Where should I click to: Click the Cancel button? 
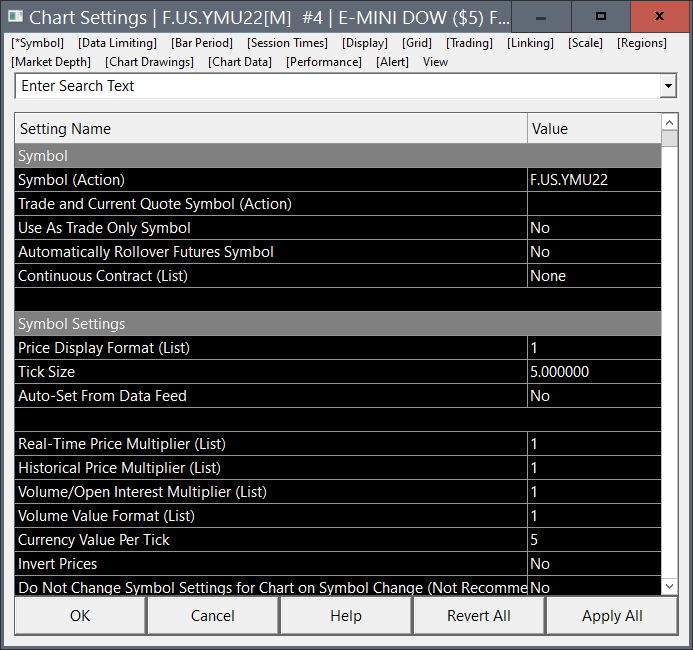pyautogui.click(x=213, y=616)
